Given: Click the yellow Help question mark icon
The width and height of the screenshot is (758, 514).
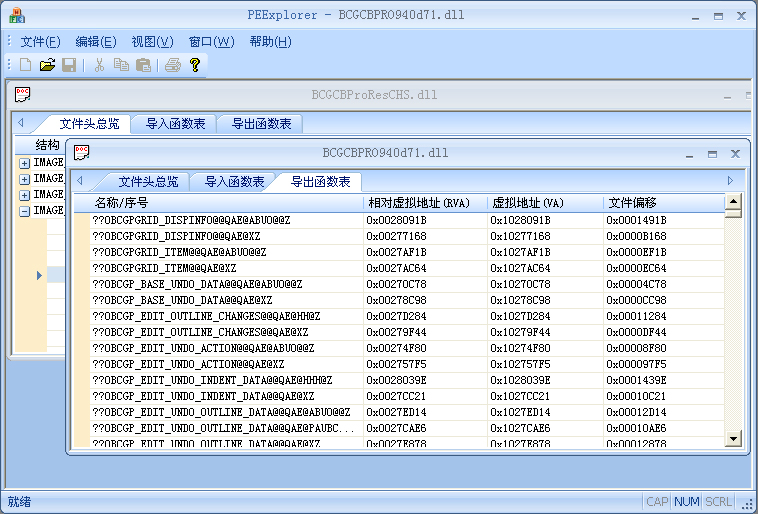Looking at the screenshot, I should [195, 65].
